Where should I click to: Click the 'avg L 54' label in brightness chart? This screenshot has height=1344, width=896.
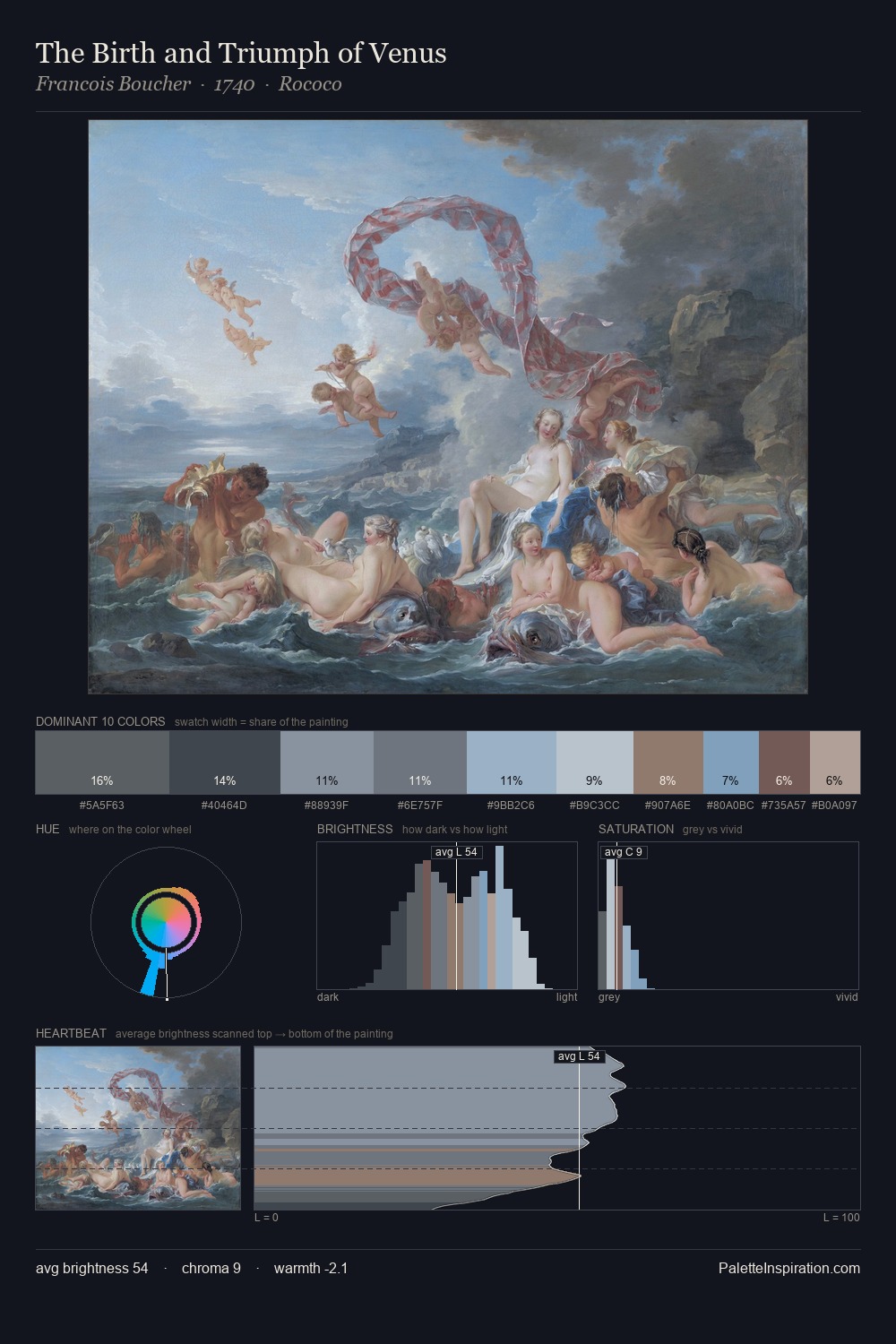point(456,852)
